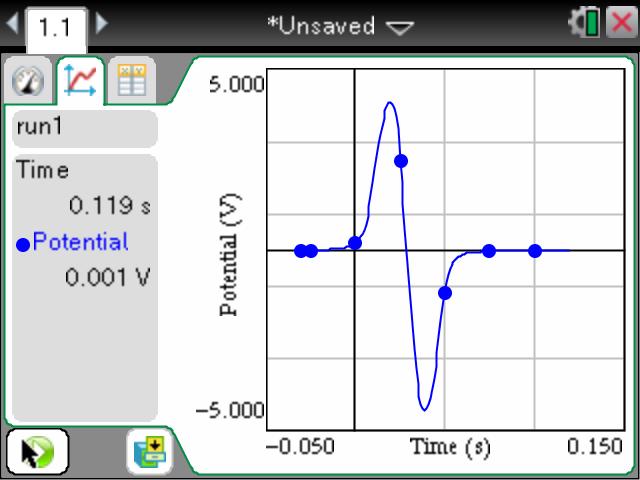Click the Potential (V) y-axis label

point(229,254)
